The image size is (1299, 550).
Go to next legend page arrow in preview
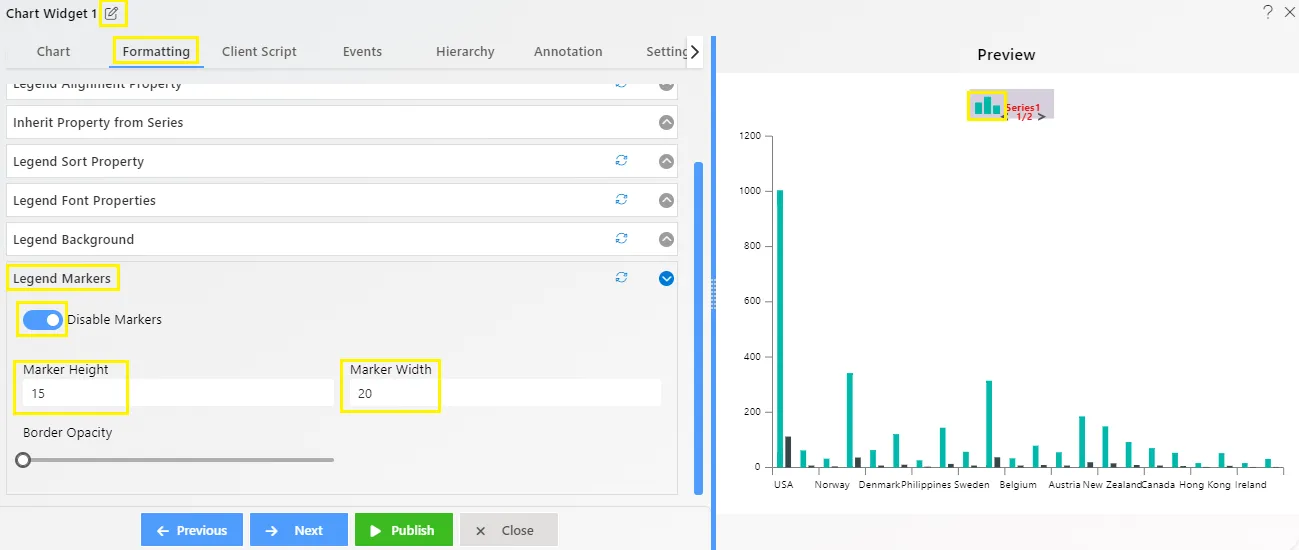(1042, 116)
